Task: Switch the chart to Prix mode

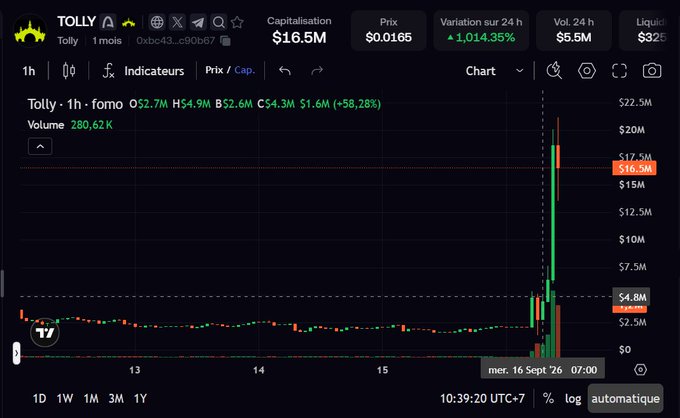Action: coord(214,70)
